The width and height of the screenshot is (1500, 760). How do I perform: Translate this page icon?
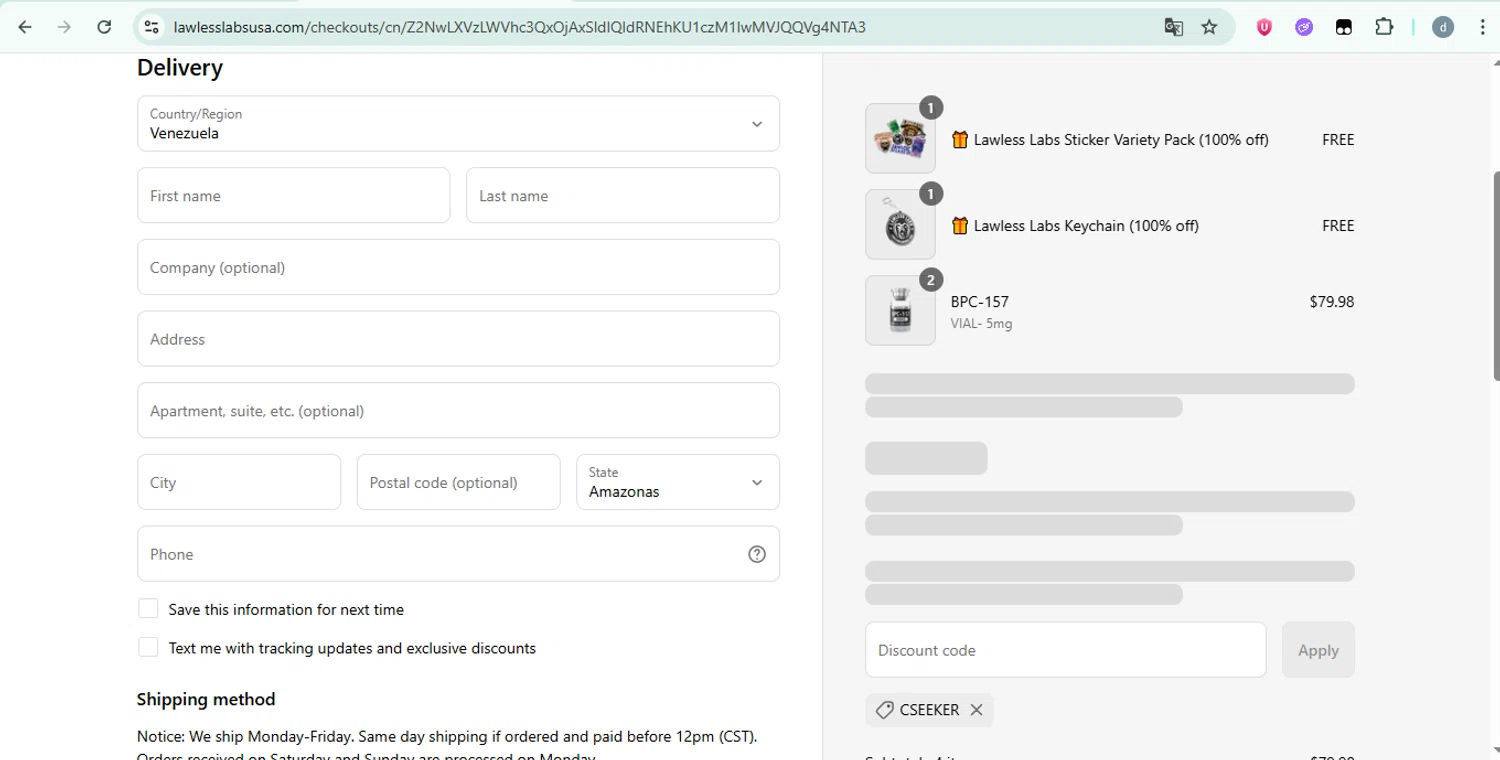tap(1174, 27)
